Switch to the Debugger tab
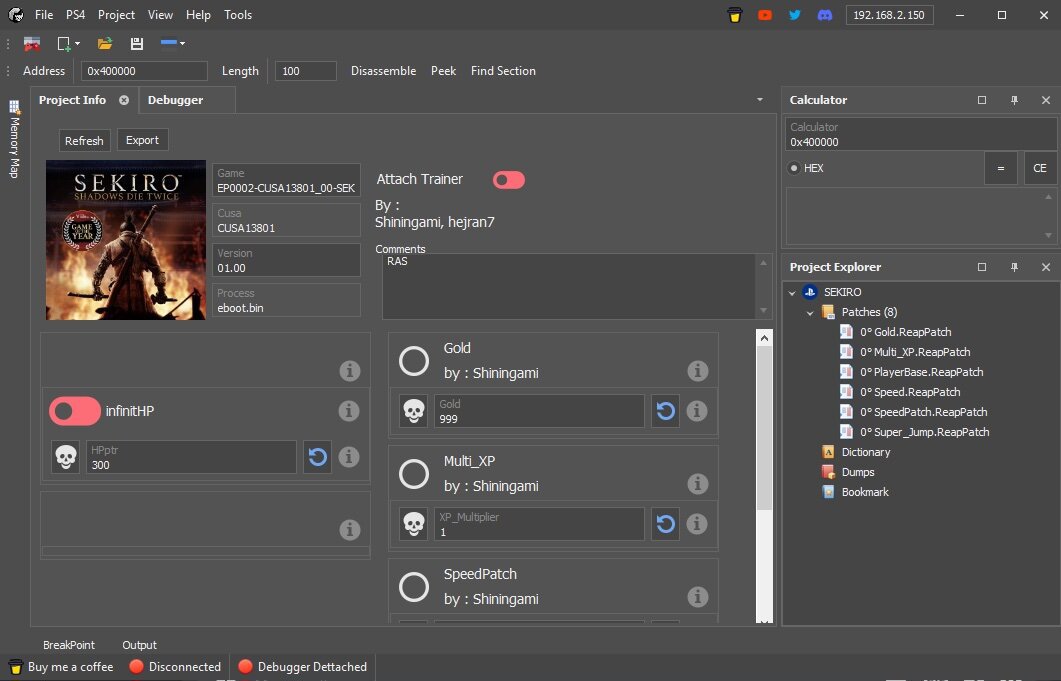The width and height of the screenshot is (1061, 681). pos(175,100)
